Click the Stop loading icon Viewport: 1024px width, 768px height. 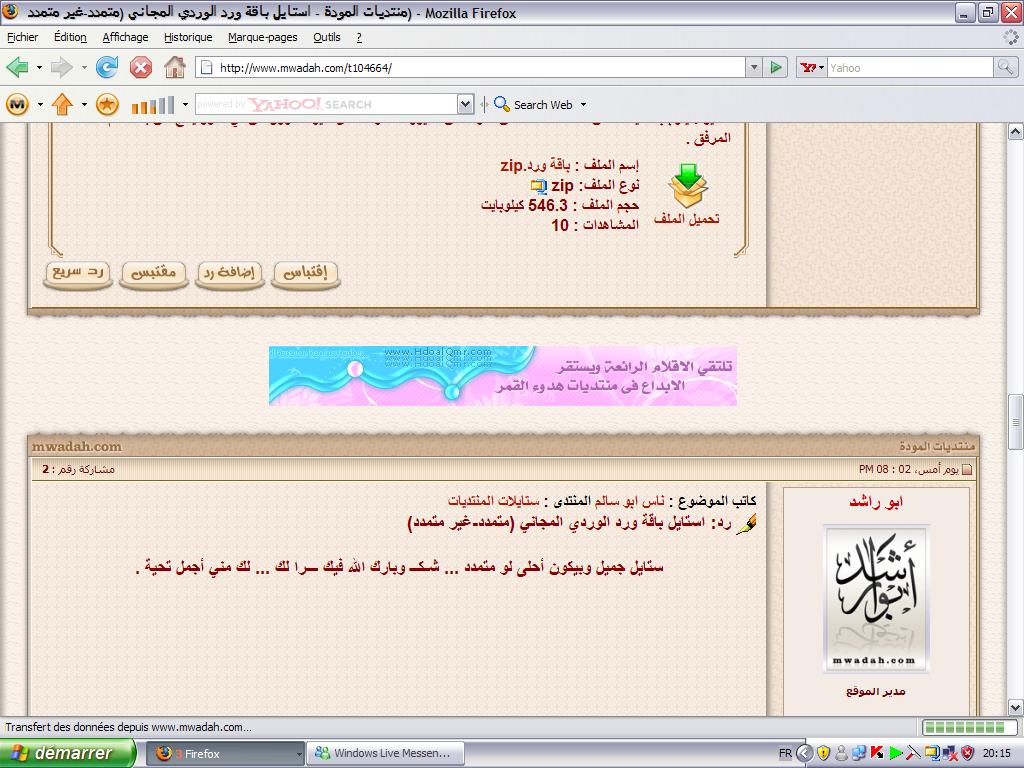141,68
